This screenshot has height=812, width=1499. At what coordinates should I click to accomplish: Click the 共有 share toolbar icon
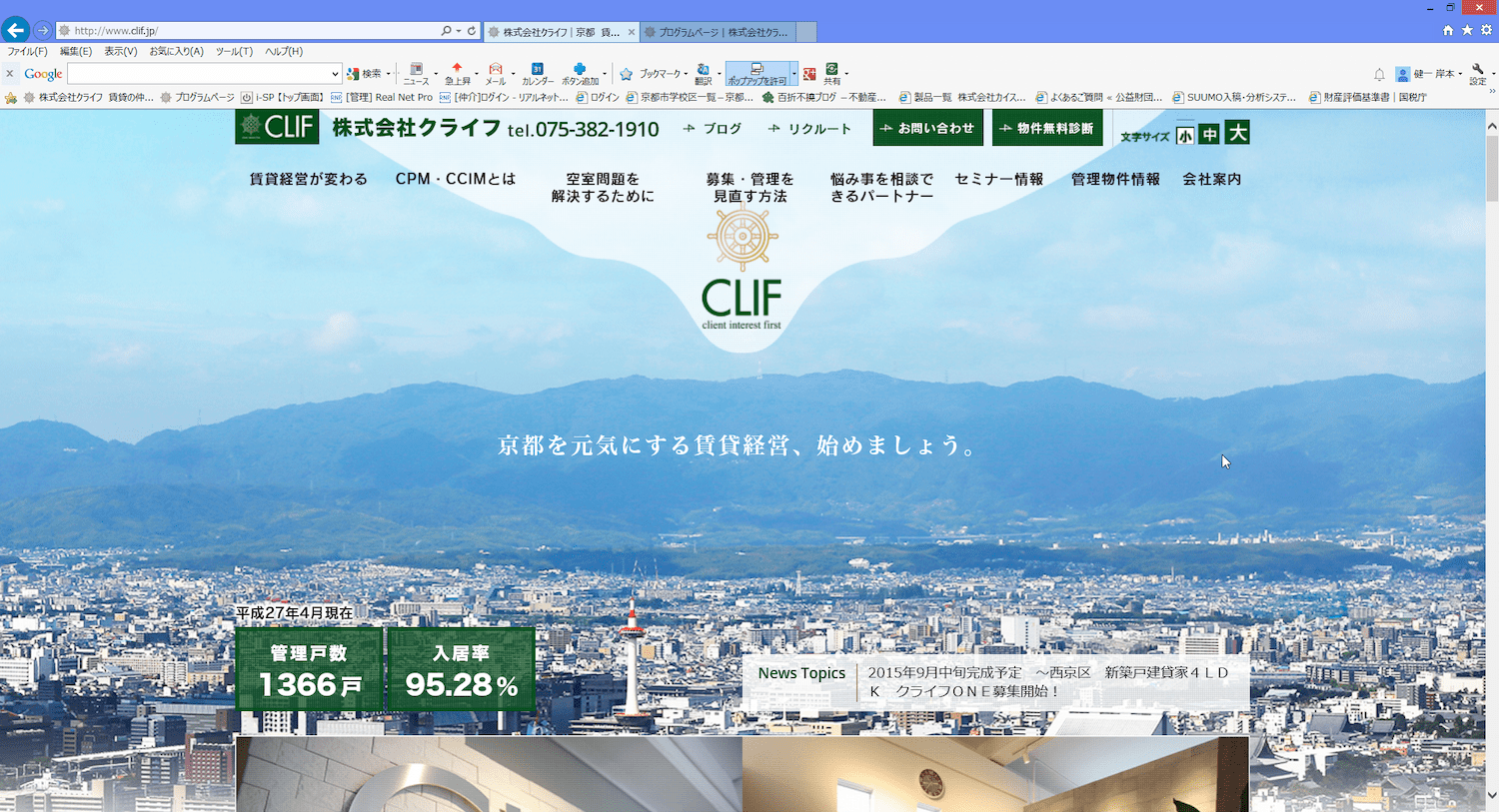point(831,74)
